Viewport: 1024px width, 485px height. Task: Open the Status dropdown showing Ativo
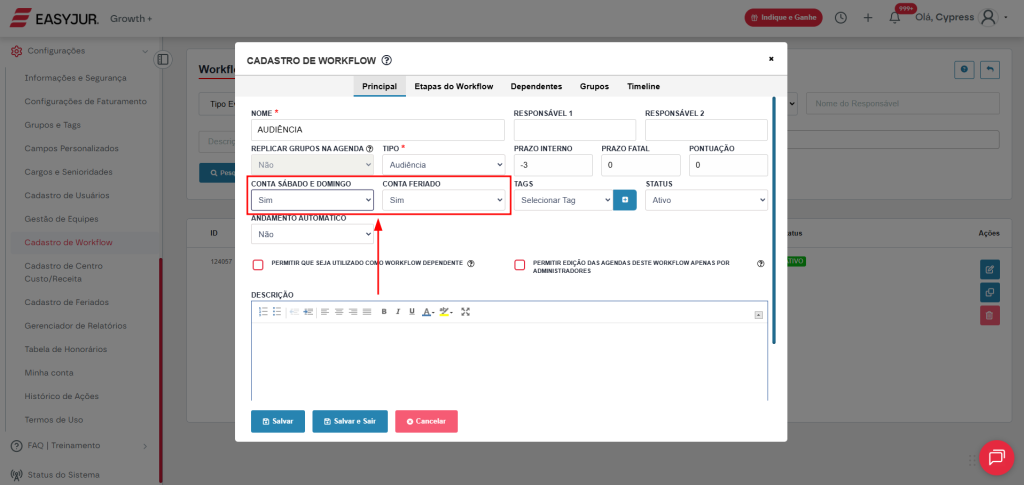[x=706, y=200]
